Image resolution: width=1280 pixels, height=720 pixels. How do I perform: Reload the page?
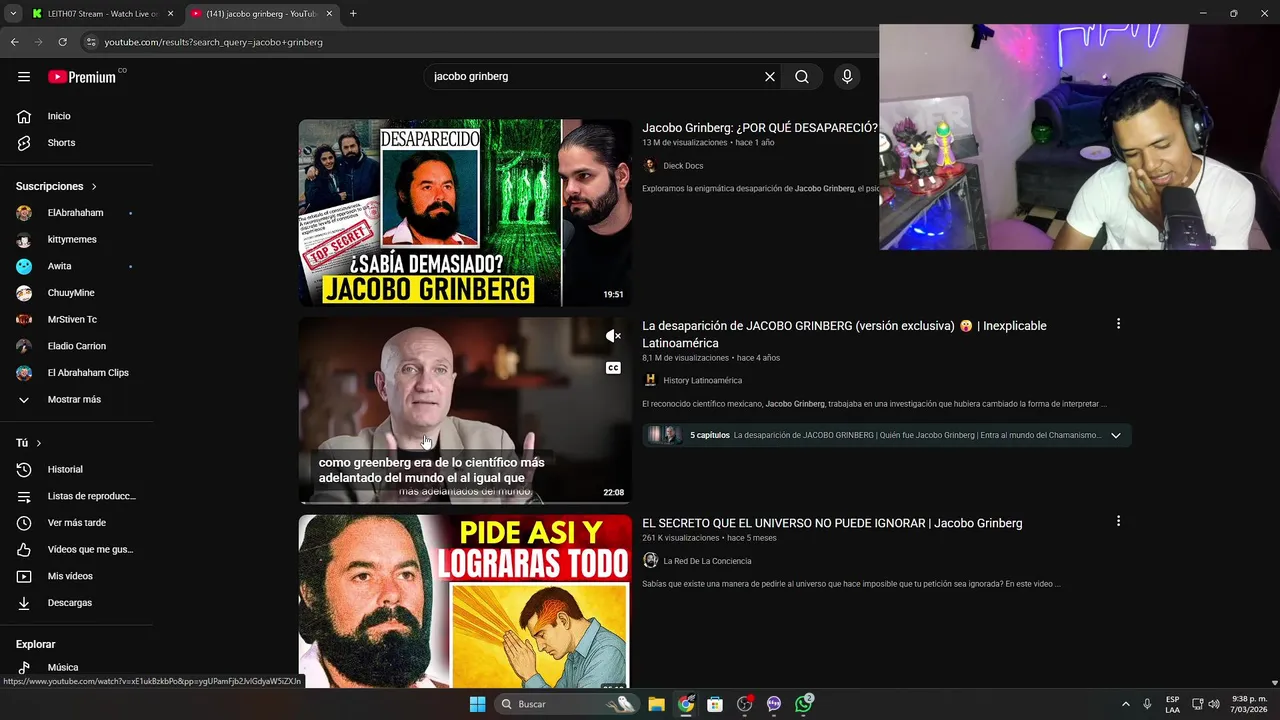click(62, 42)
